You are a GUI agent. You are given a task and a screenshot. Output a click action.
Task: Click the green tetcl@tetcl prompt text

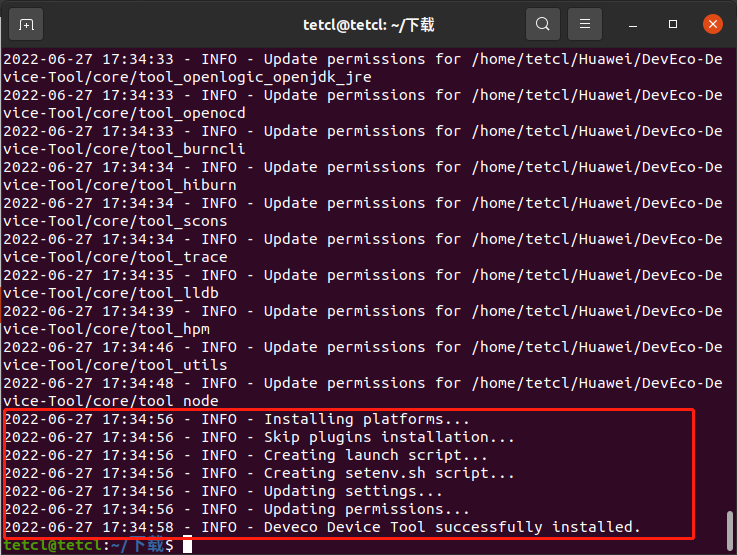pyautogui.click(x=50, y=545)
